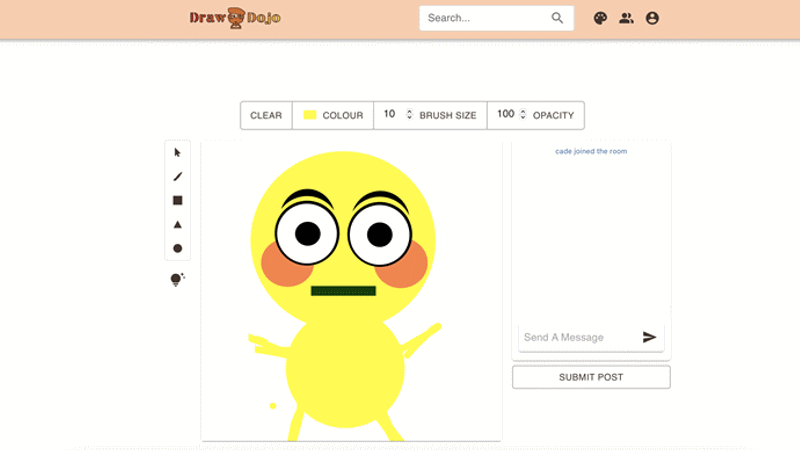Click 'cade joined the room' message
Viewport: 800px width, 450px height.
pyautogui.click(x=591, y=151)
